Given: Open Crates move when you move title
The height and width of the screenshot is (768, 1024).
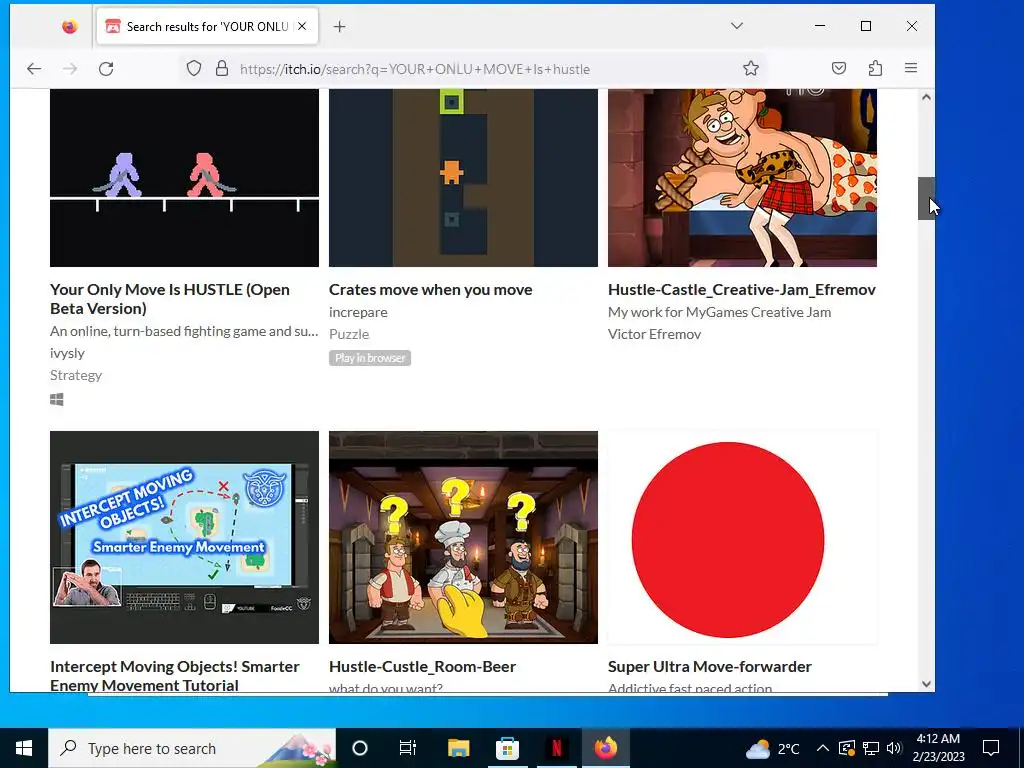Looking at the screenshot, I should pyautogui.click(x=430, y=290).
